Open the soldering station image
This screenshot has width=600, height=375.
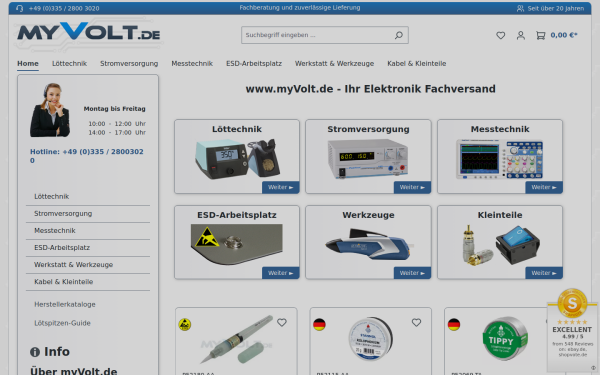click(237, 159)
